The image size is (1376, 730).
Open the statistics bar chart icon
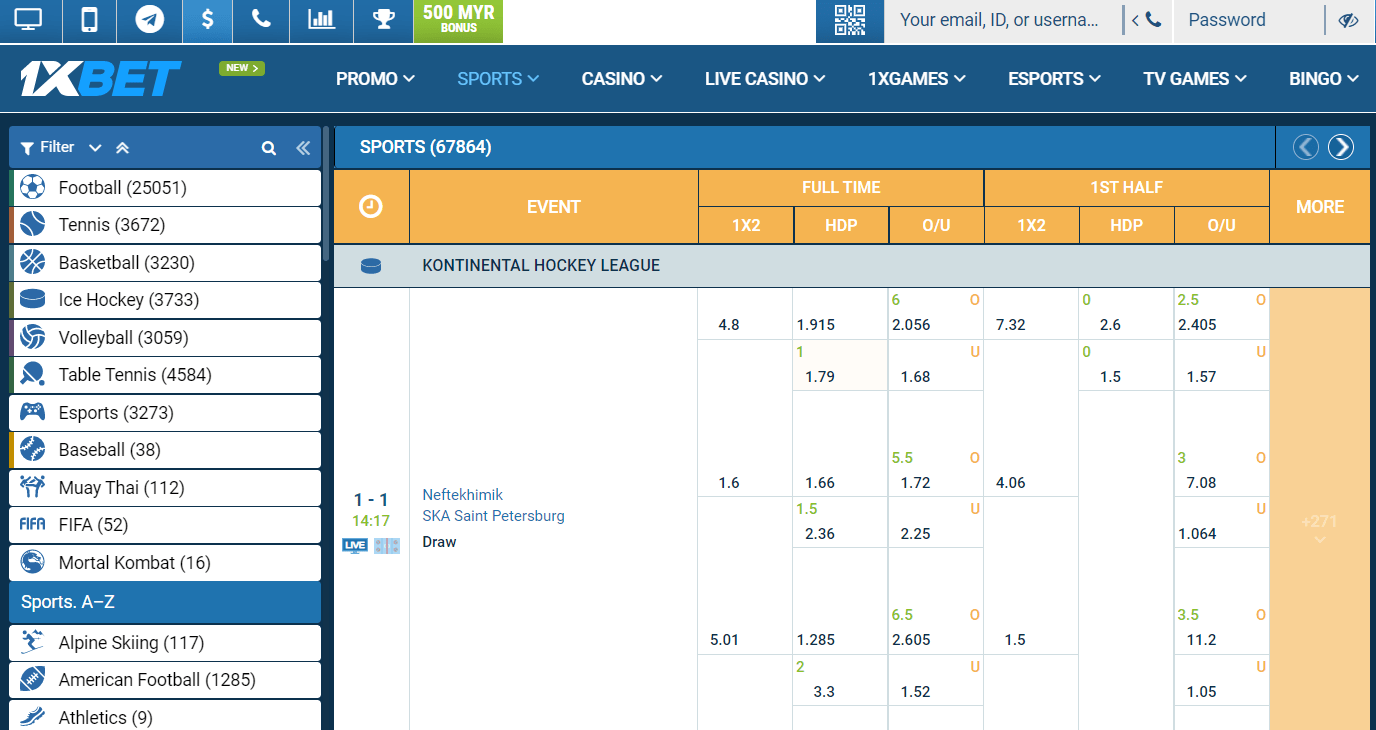[321, 20]
